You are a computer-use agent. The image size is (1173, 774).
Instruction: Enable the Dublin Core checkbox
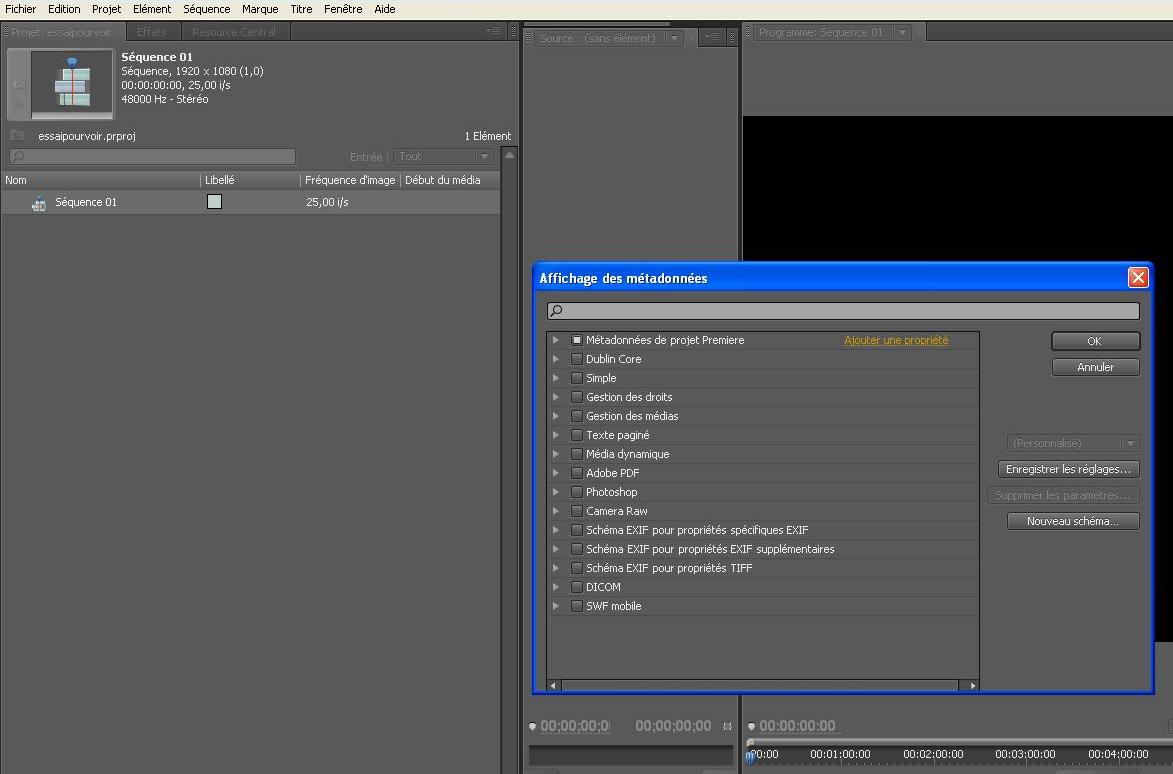coord(577,359)
